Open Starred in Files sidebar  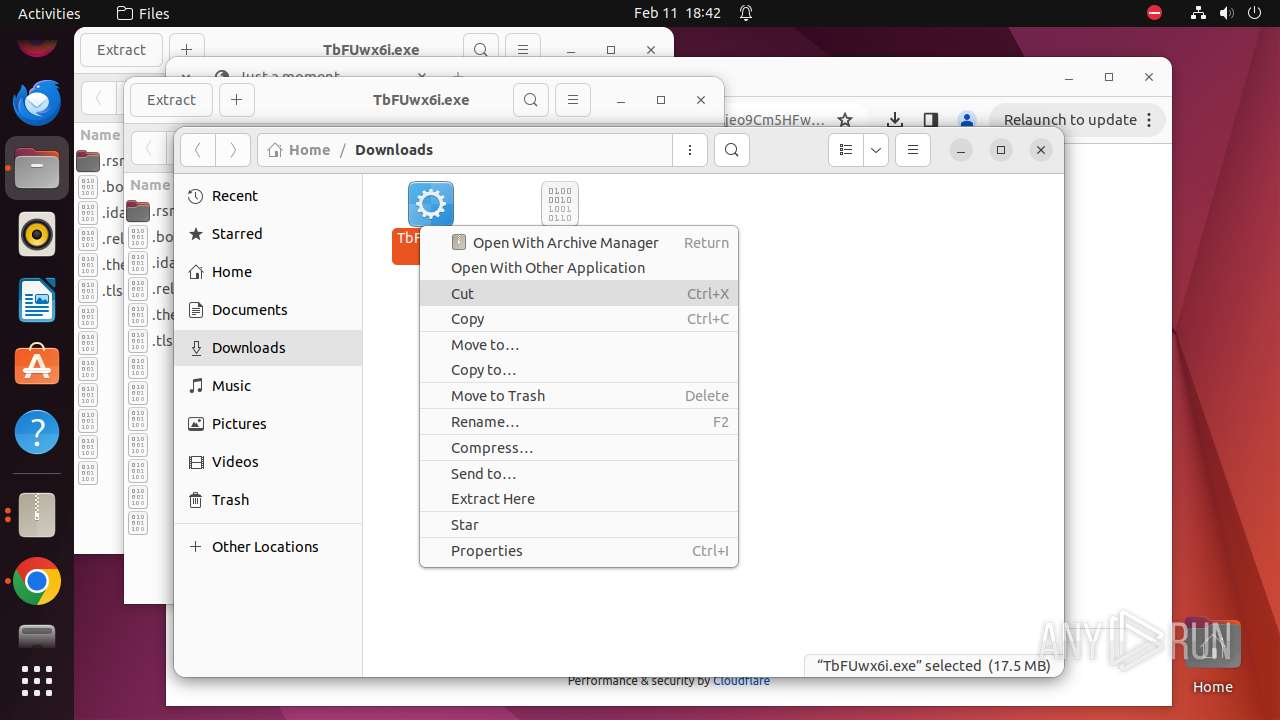(x=268, y=234)
